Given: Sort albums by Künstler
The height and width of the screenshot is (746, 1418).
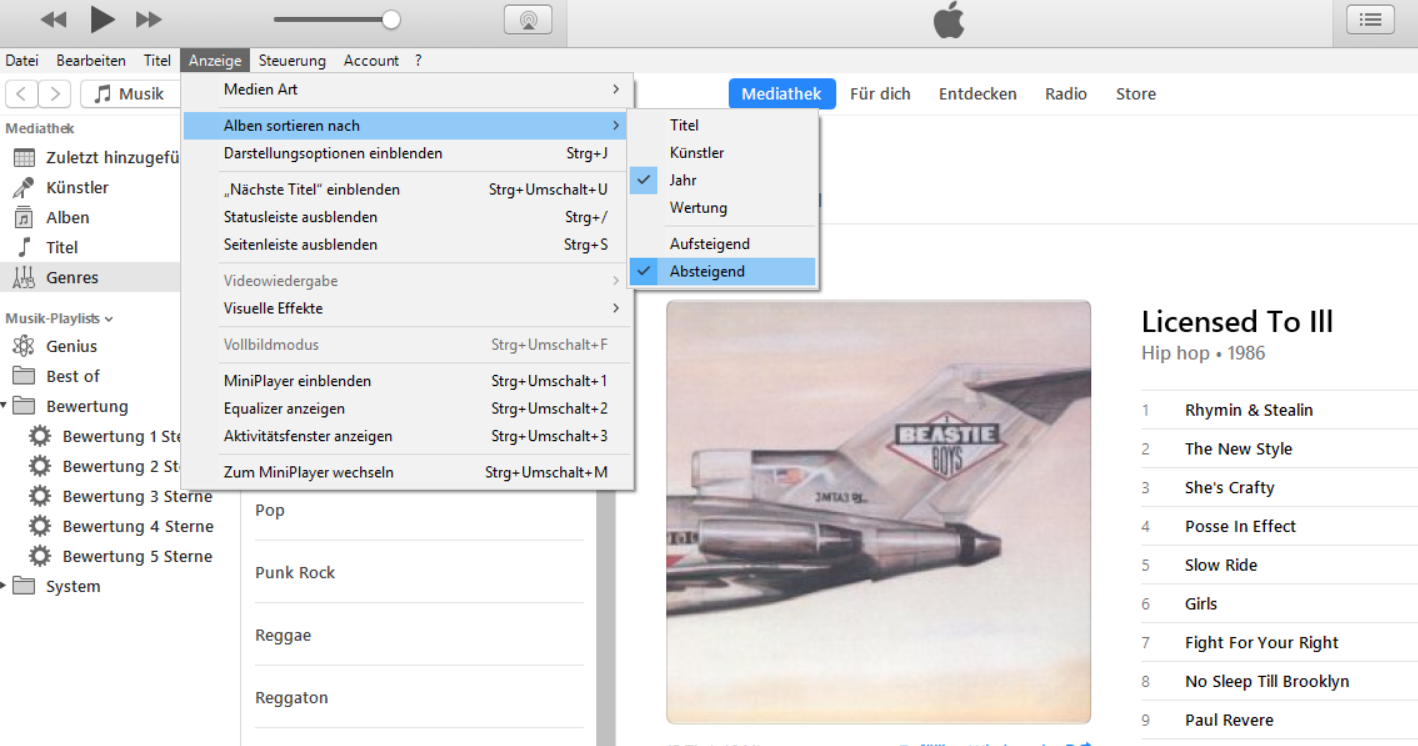Looking at the screenshot, I should point(723,153).
